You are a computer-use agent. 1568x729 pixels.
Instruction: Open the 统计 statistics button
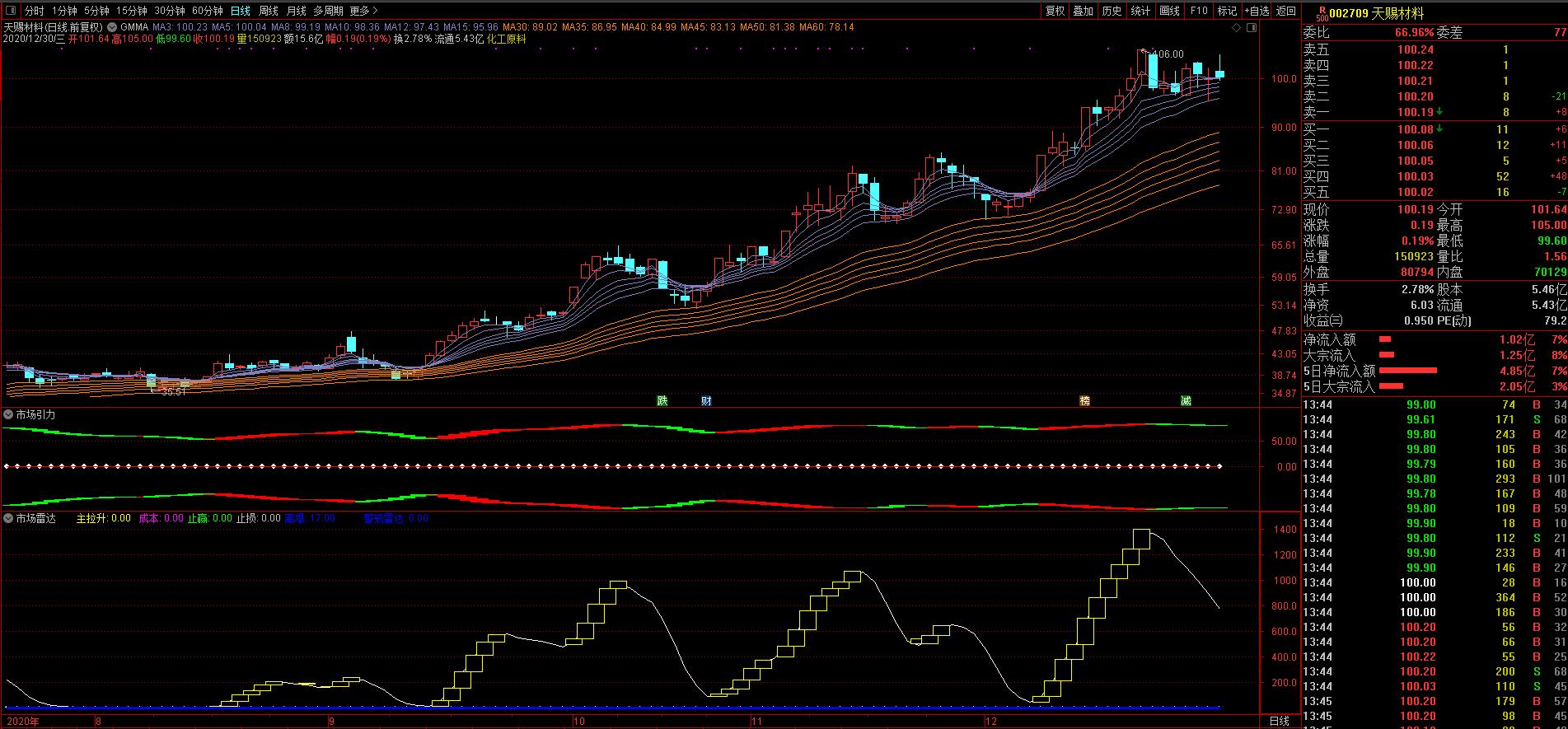[1140, 11]
